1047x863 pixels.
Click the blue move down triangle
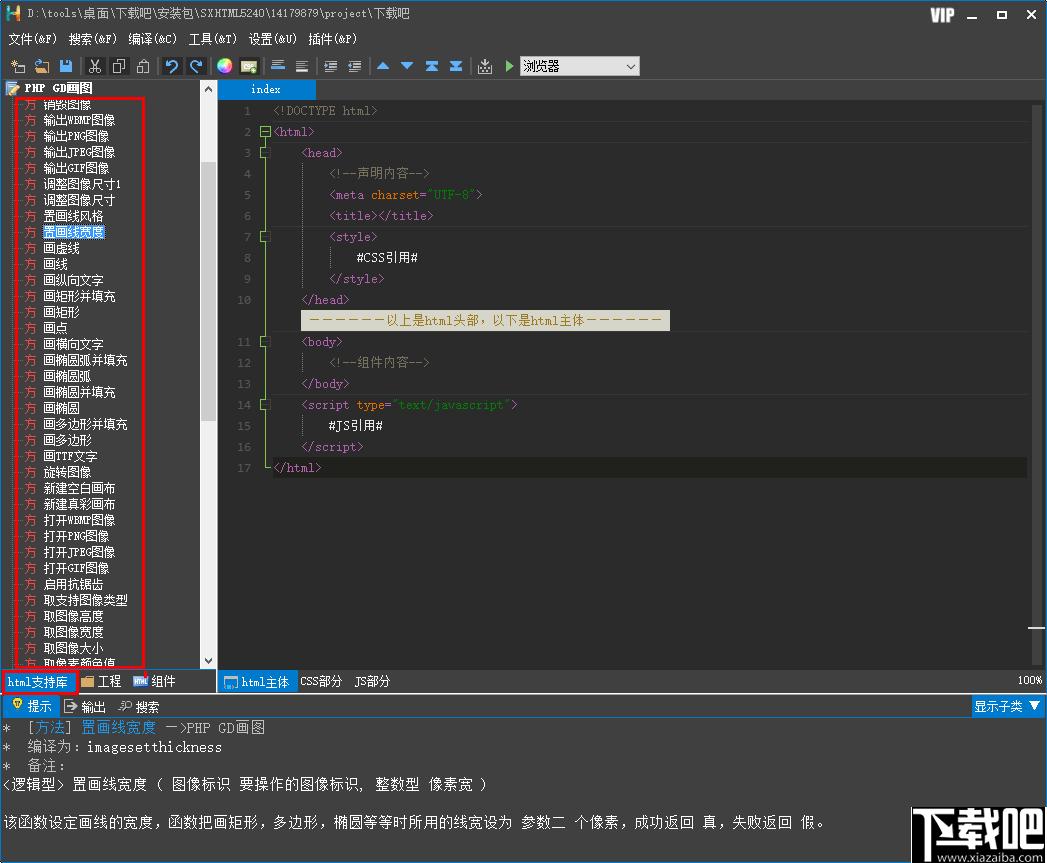tap(407, 65)
